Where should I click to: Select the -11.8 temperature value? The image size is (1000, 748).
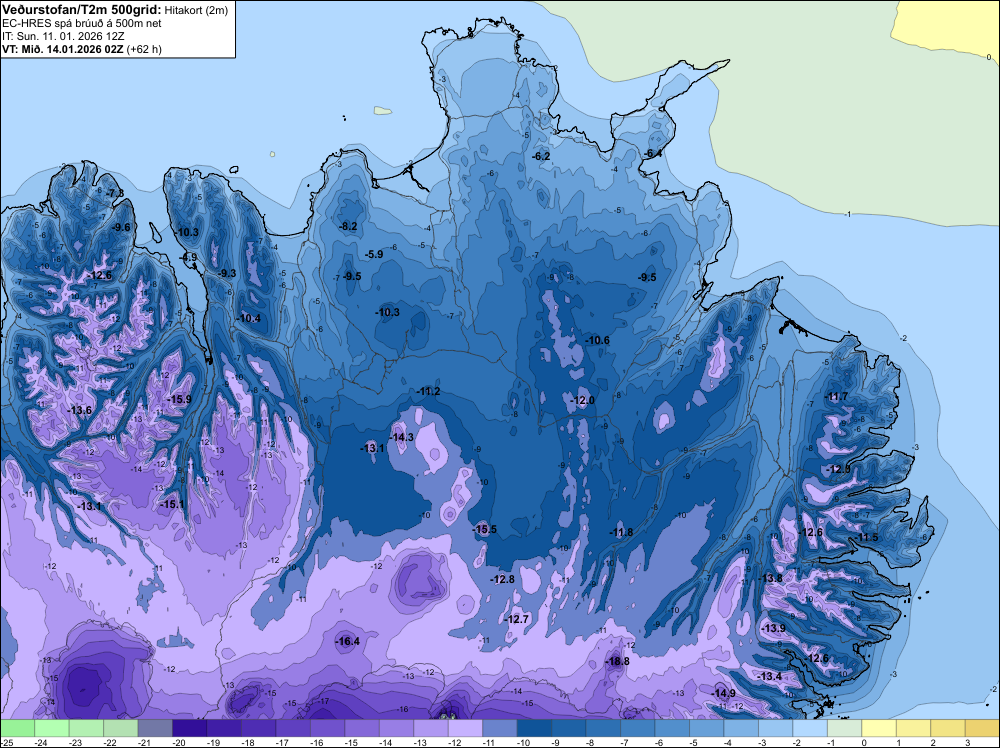pyautogui.click(x=621, y=532)
